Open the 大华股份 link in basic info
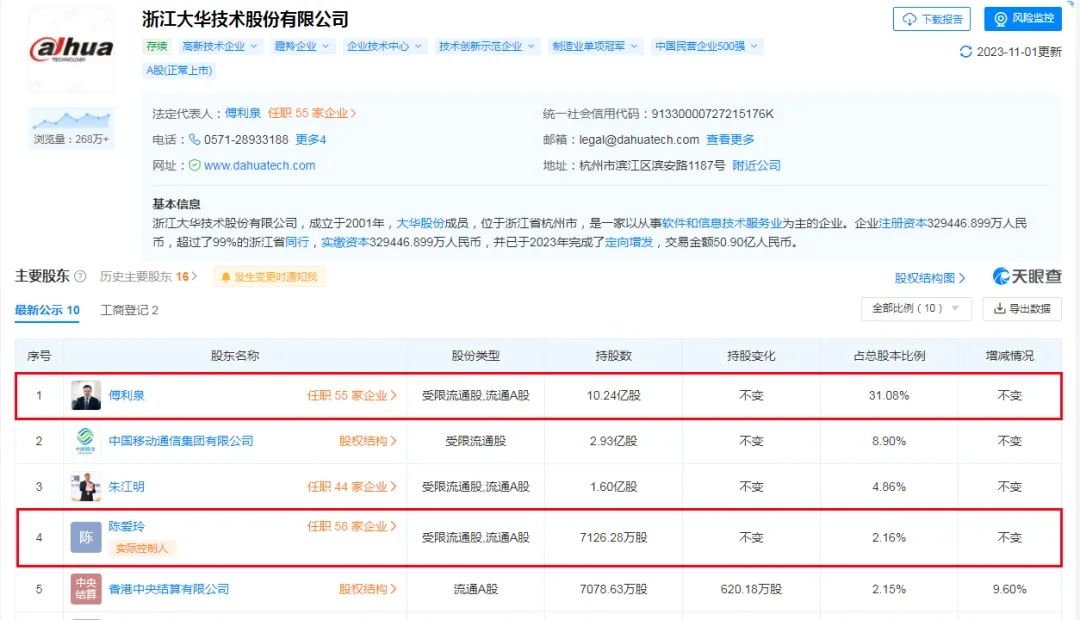 [x=420, y=223]
